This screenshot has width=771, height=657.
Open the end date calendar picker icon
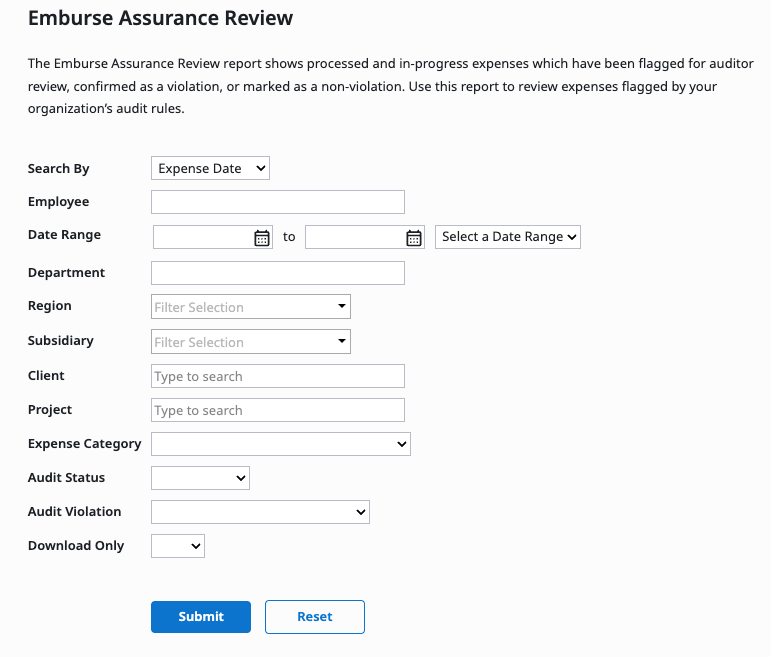(414, 238)
